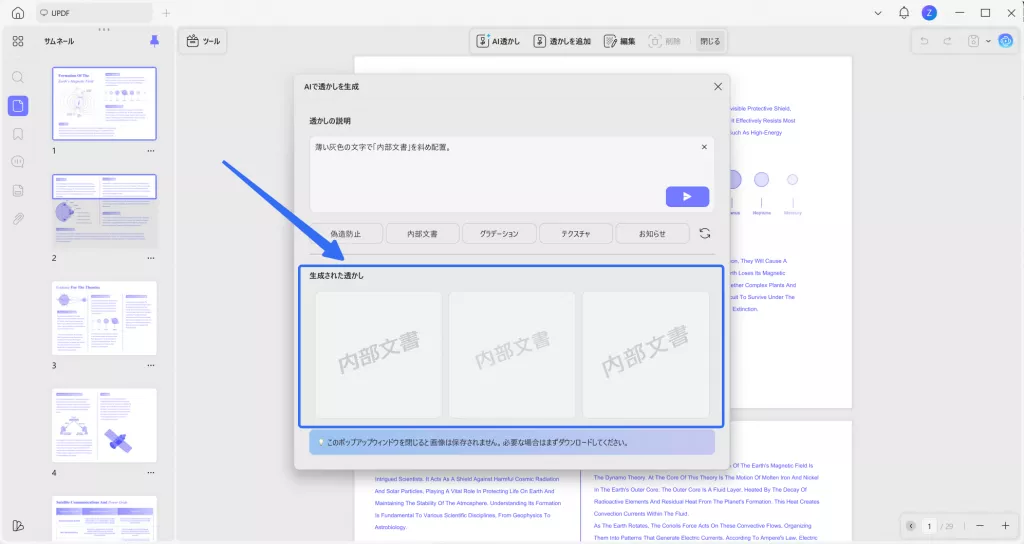Screen dimensions: 1024x544
Task: Clear the watermark description text
Action: click(704, 147)
